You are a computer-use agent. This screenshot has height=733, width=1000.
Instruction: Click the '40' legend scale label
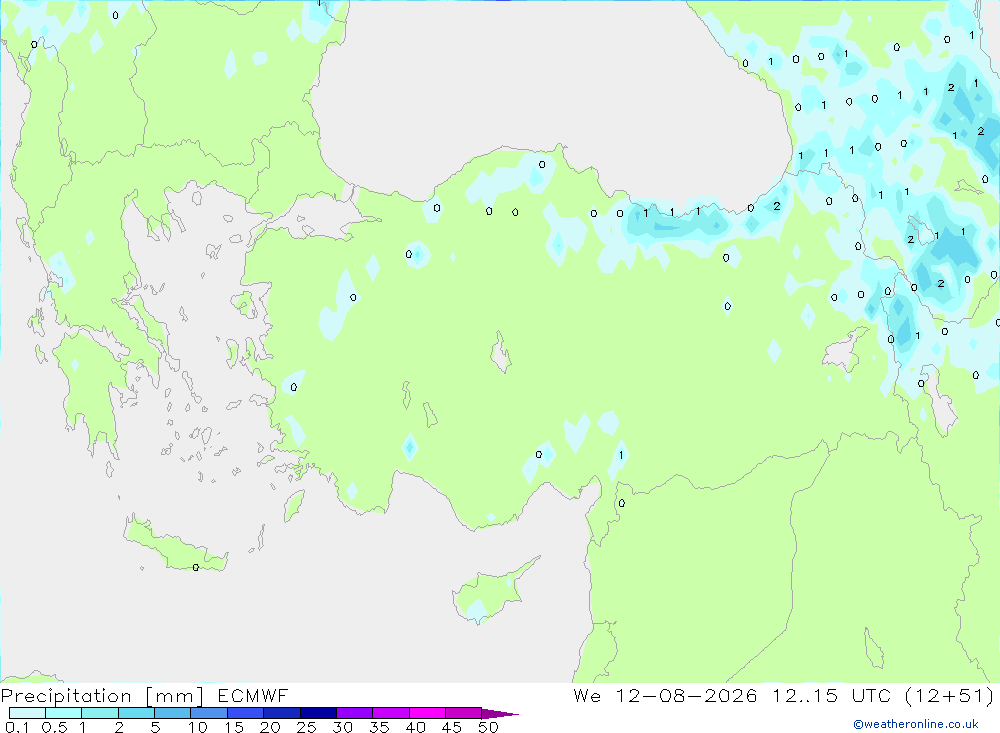[415, 727]
